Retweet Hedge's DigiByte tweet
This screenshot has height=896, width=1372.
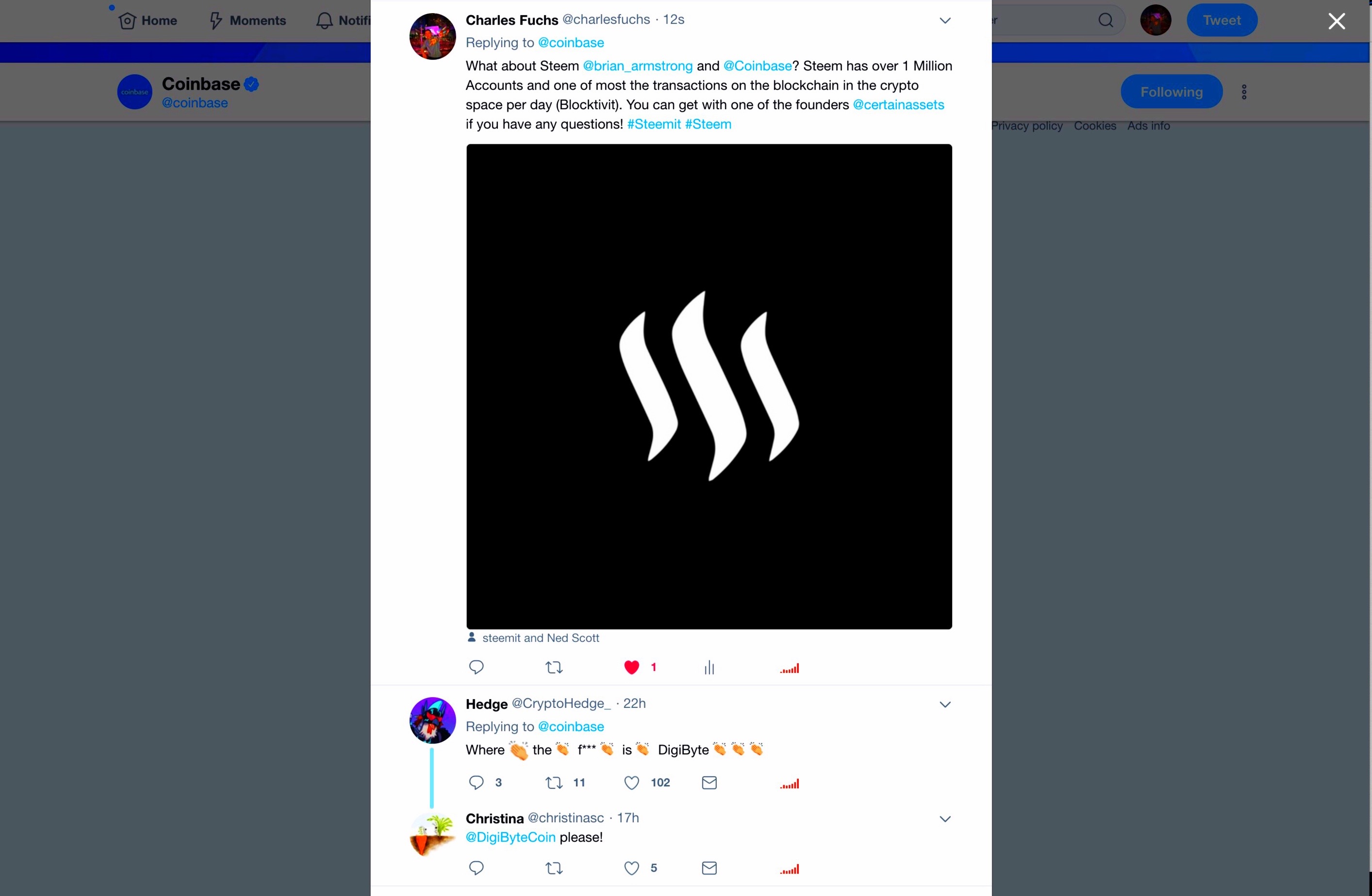click(554, 782)
